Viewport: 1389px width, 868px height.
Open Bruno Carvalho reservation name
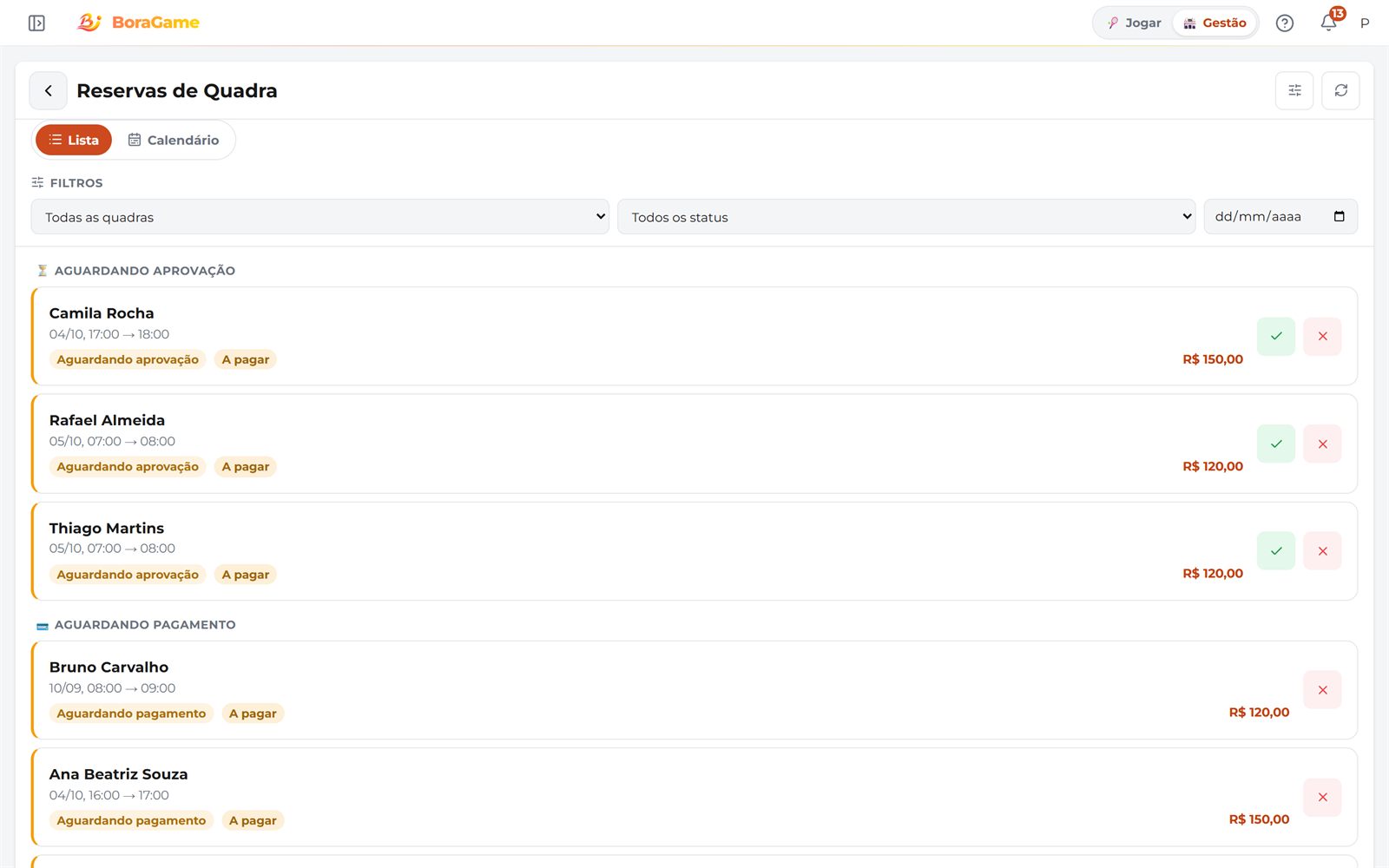click(x=109, y=667)
